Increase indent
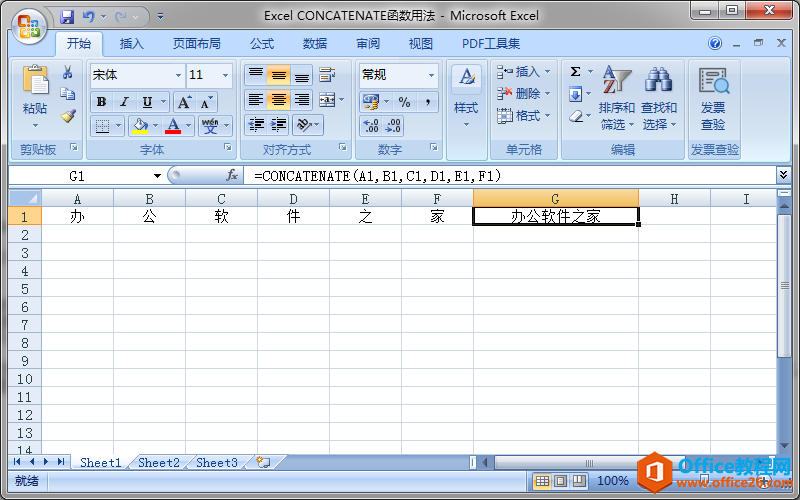Image resolution: width=800 pixels, height=500 pixels. pyautogui.click(x=279, y=125)
